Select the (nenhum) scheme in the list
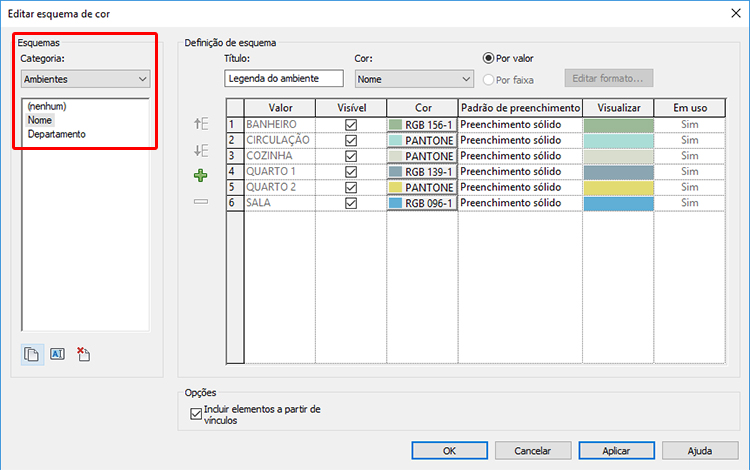The height and width of the screenshot is (470, 750). (x=47, y=106)
